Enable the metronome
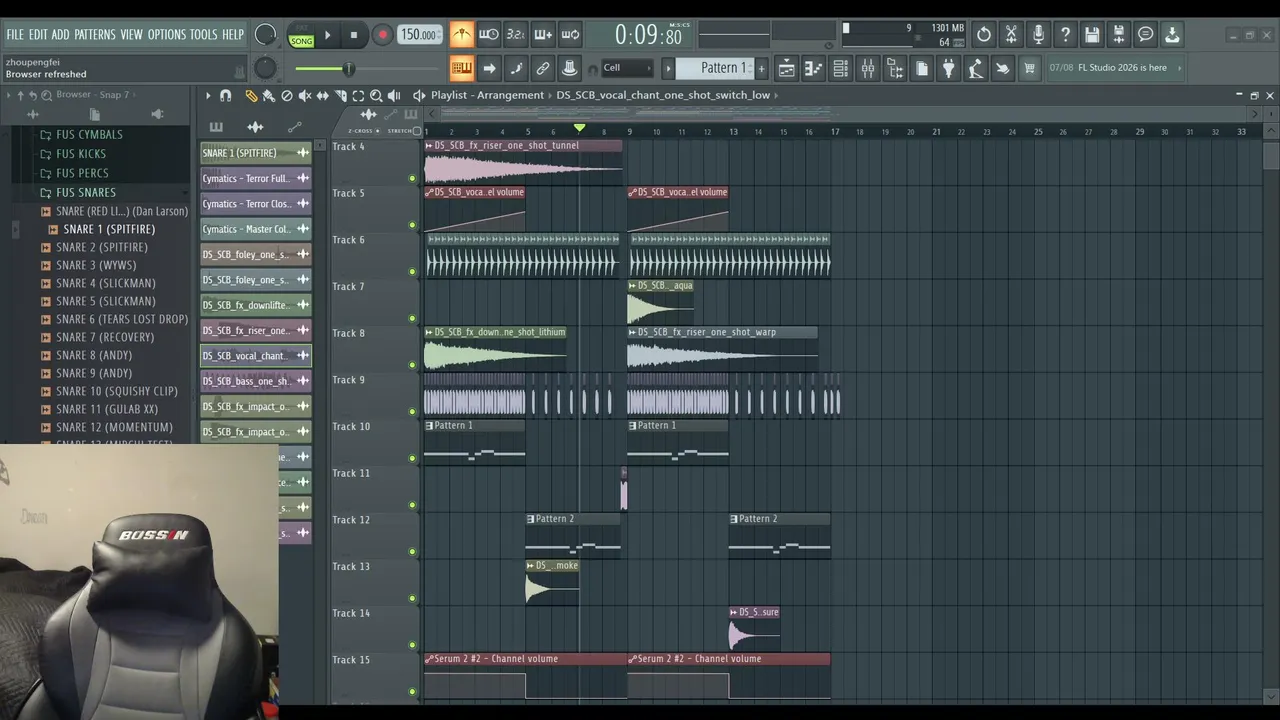 point(461,34)
